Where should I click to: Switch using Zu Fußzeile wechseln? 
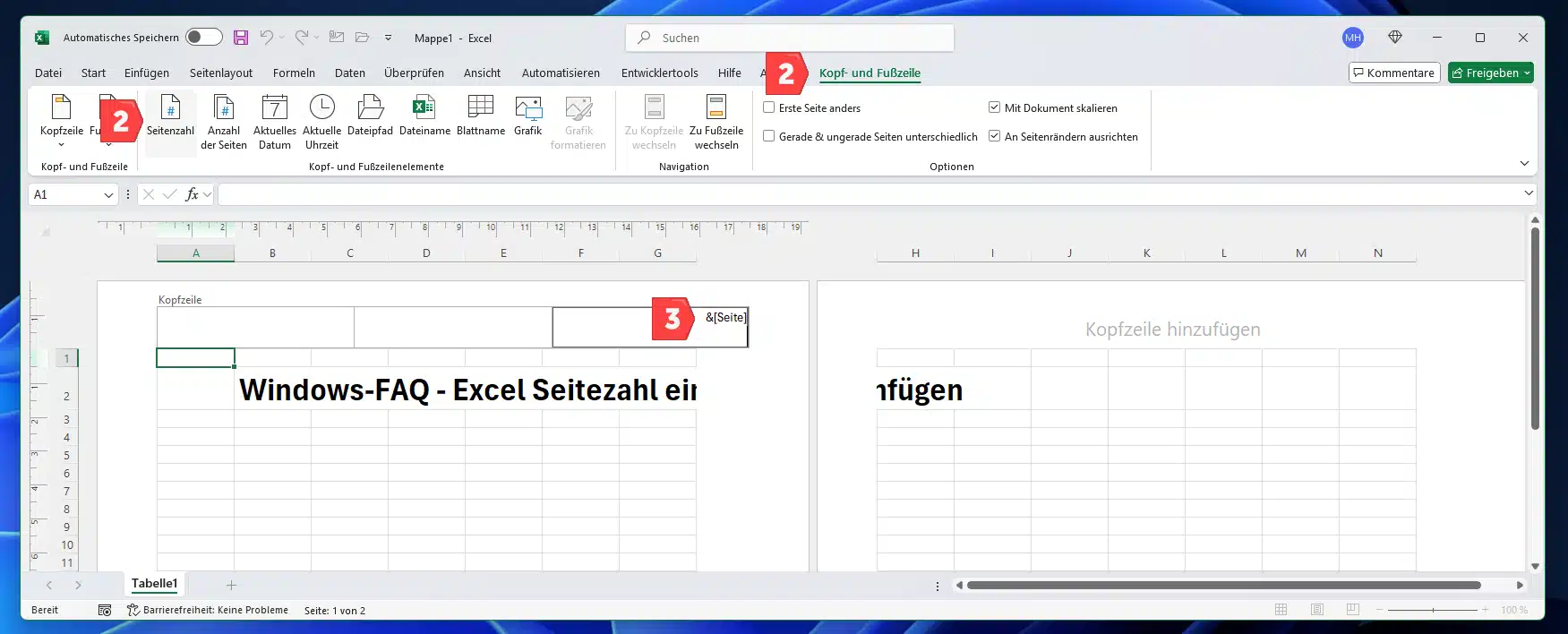pyautogui.click(x=716, y=121)
